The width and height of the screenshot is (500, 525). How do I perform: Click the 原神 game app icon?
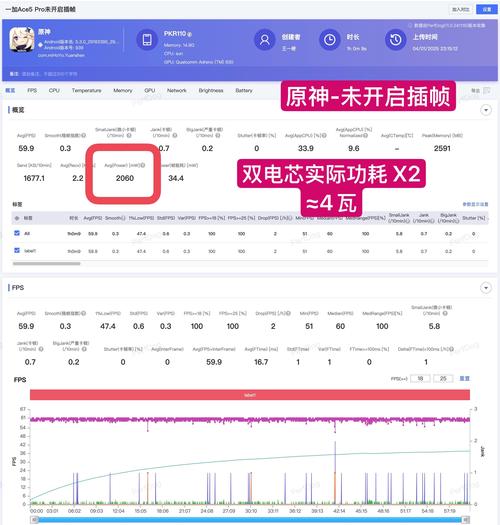tap(21, 40)
